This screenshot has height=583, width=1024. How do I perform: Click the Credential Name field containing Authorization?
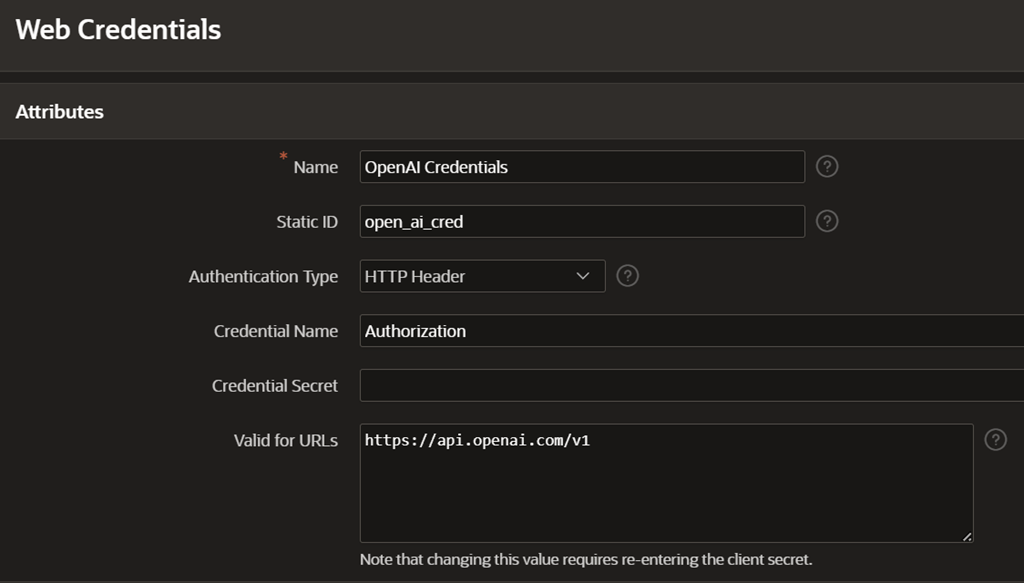690,331
